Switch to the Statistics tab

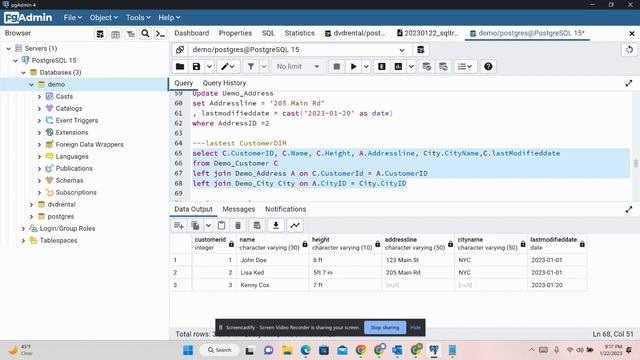300,33
